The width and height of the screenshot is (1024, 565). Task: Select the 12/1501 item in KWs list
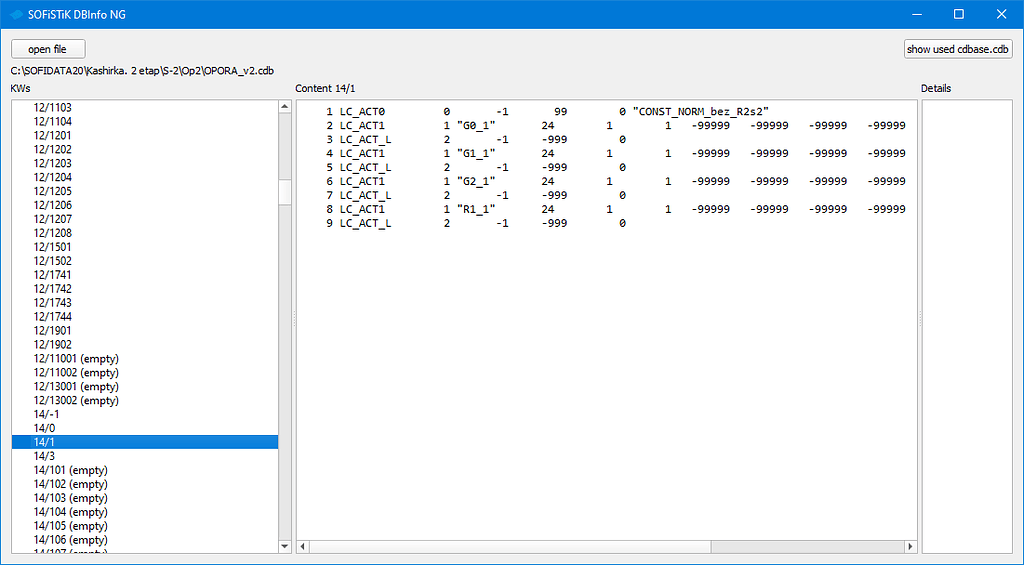(x=53, y=247)
